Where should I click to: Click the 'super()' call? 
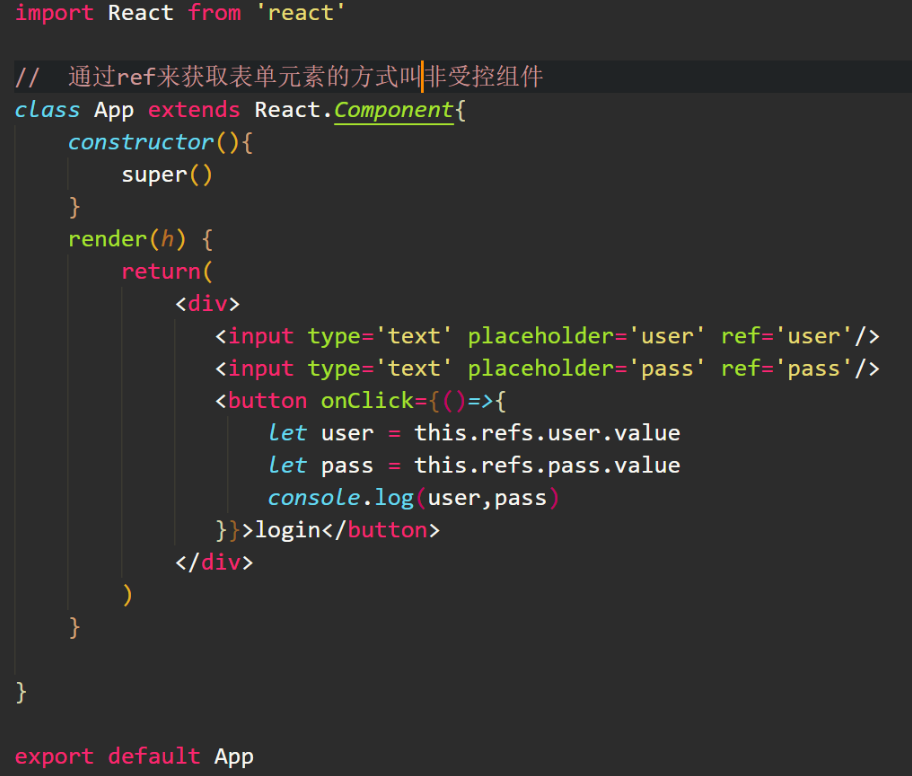tap(167, 175)
